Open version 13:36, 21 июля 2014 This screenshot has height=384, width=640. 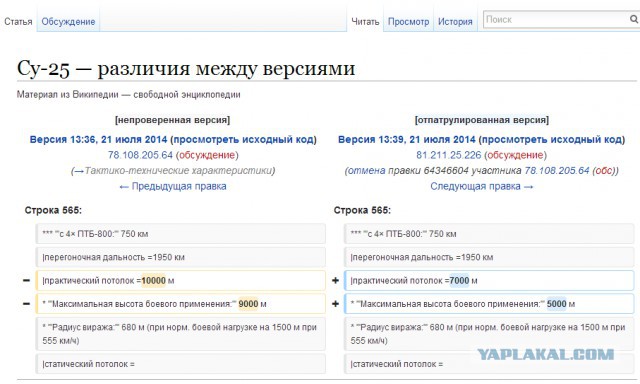click(x=98, y=140)
